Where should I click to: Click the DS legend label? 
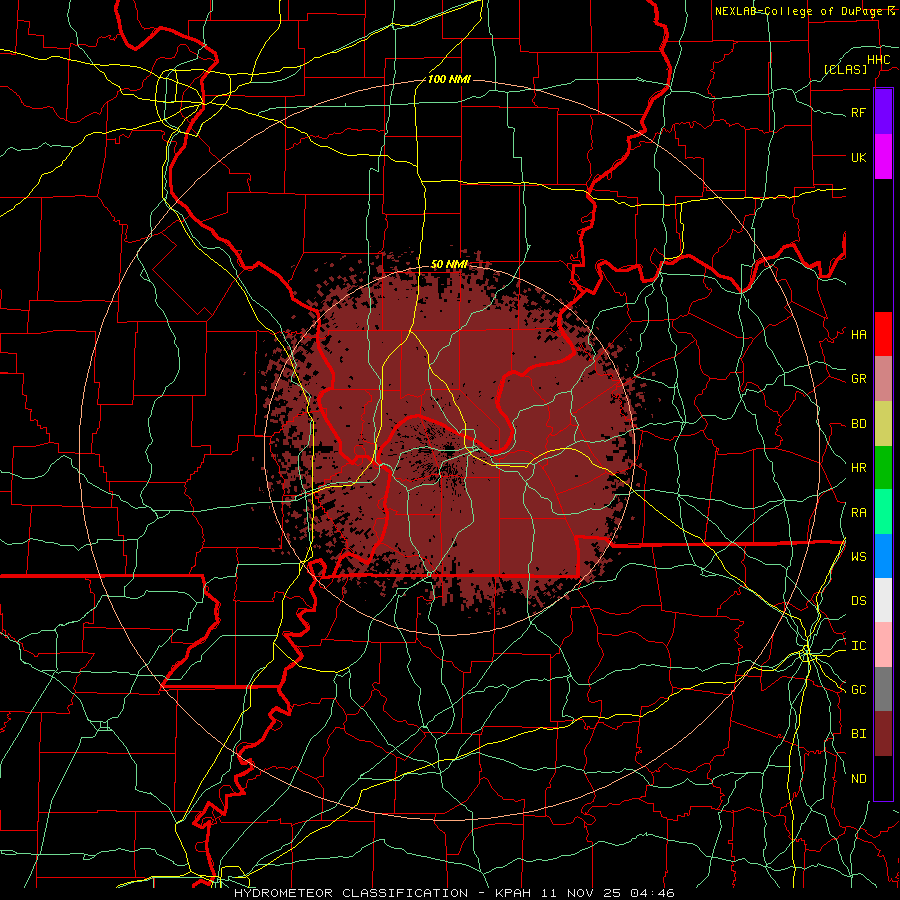pos(858,601)
